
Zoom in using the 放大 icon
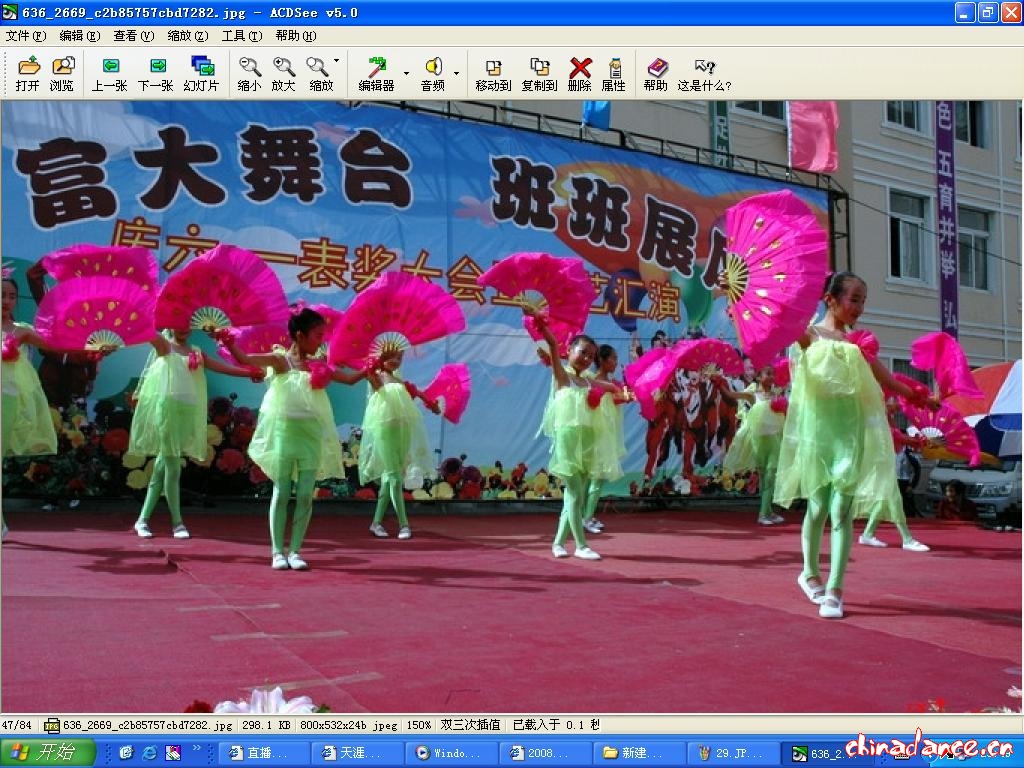(283, 73)
